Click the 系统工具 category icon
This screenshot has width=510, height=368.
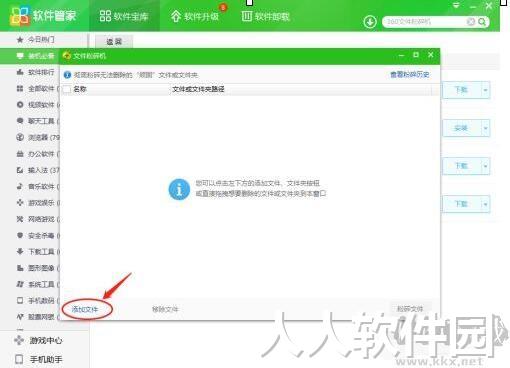[x=20, y=284]
